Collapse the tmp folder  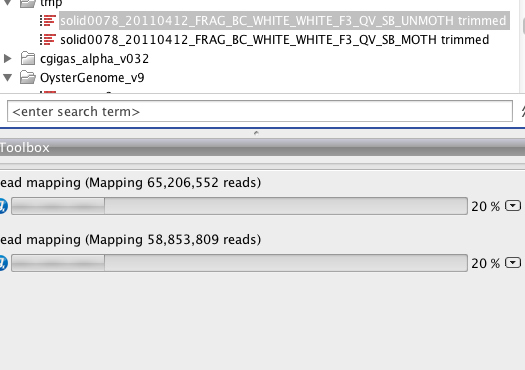[x=7, y=3]
